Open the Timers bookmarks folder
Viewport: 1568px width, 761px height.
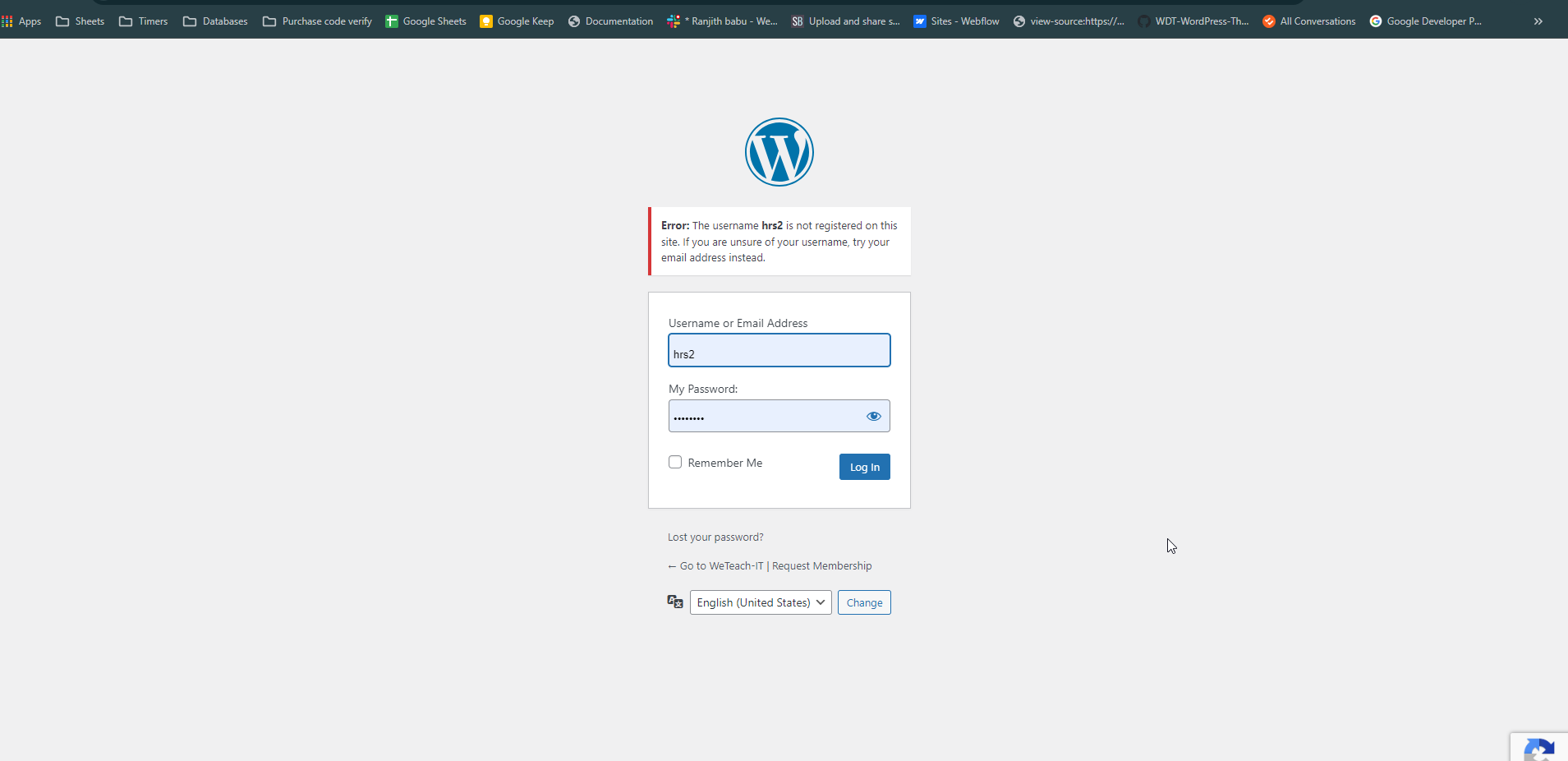(x=143, y=21)
